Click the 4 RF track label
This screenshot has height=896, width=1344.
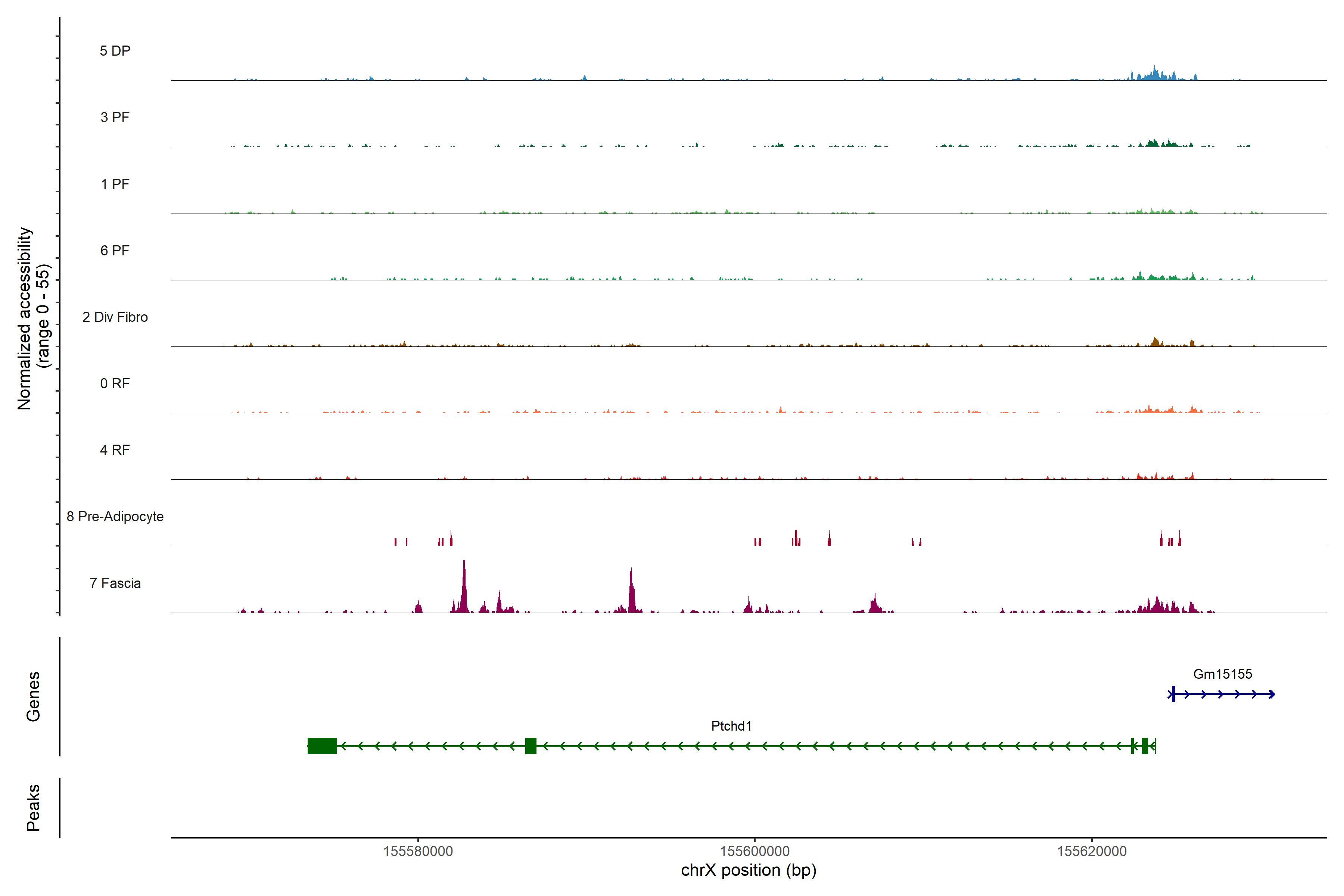point(115,450)
